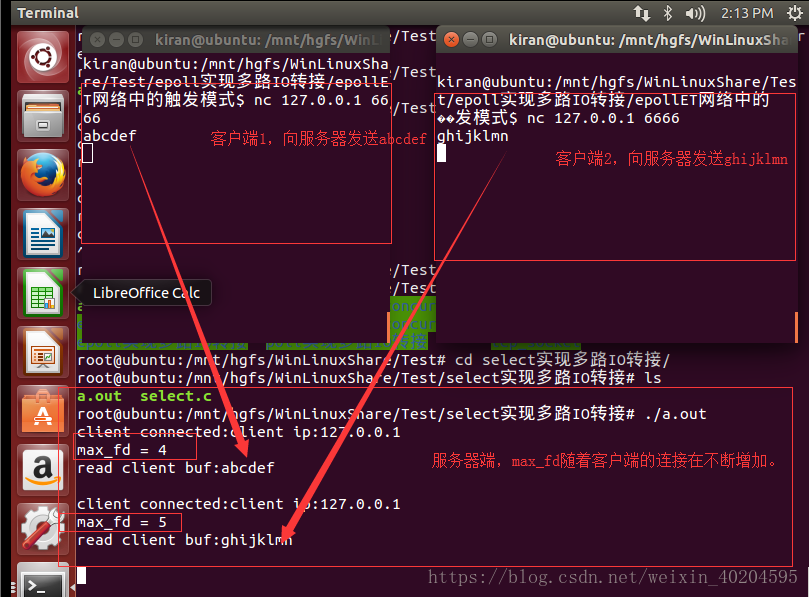Open the Ubuntu Dash home launcher icon
809x597 pixels.
click(43, 57)
